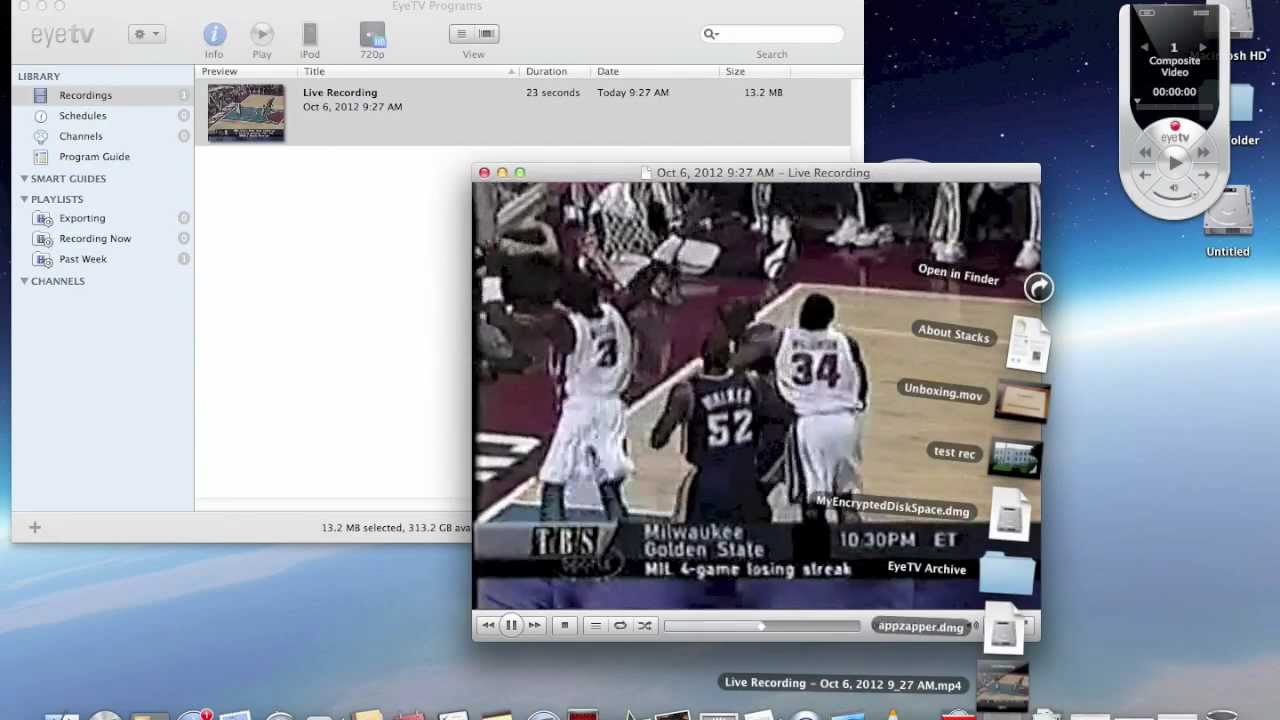The image size is (1280, 720).
Task: Open About Stacks item in the stack
Action: (x=954, y=333)
